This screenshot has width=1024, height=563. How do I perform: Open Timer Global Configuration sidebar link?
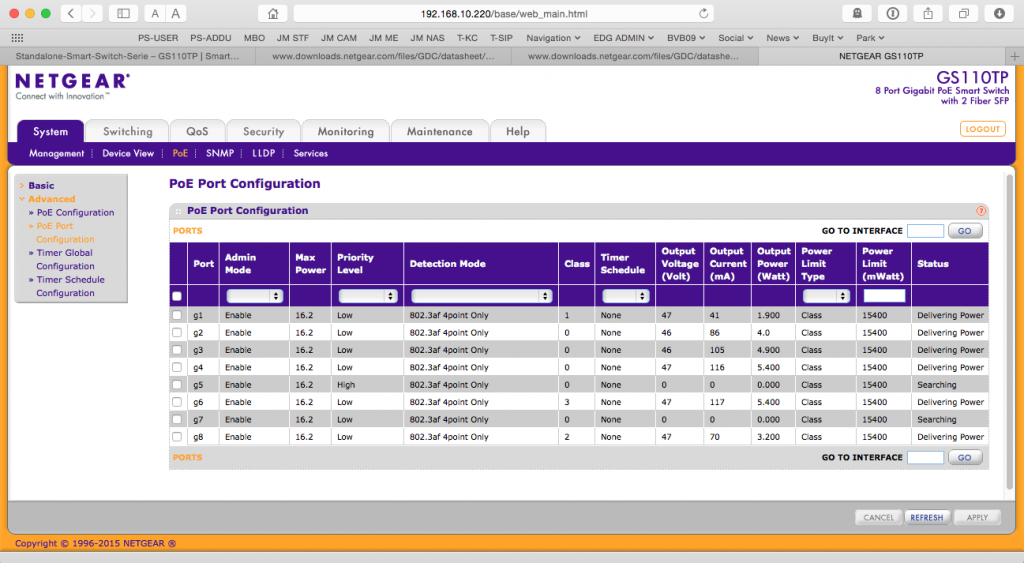pos(65,259)
